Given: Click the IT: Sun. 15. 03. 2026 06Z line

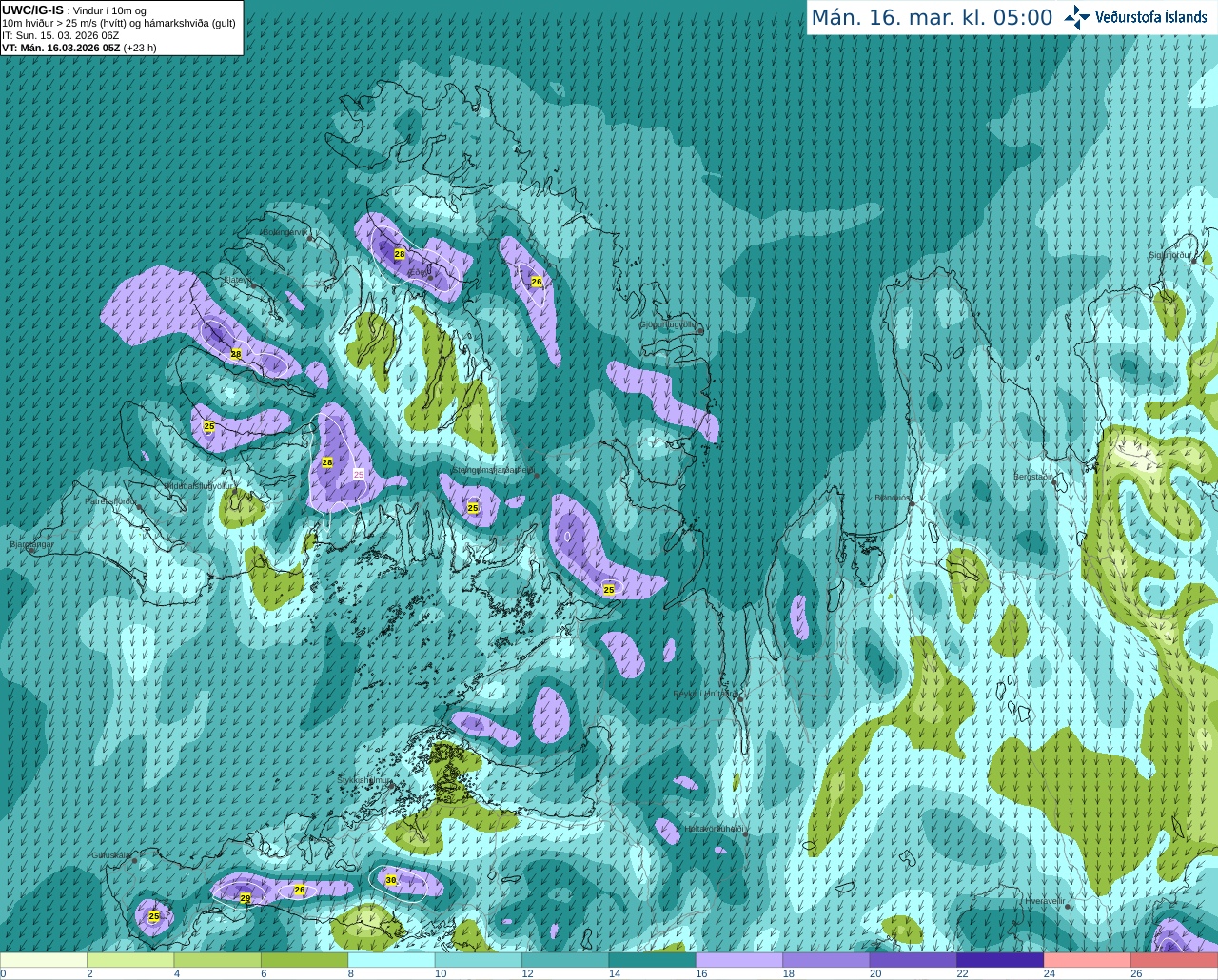Looking at the screenshot, I should 60,35.
